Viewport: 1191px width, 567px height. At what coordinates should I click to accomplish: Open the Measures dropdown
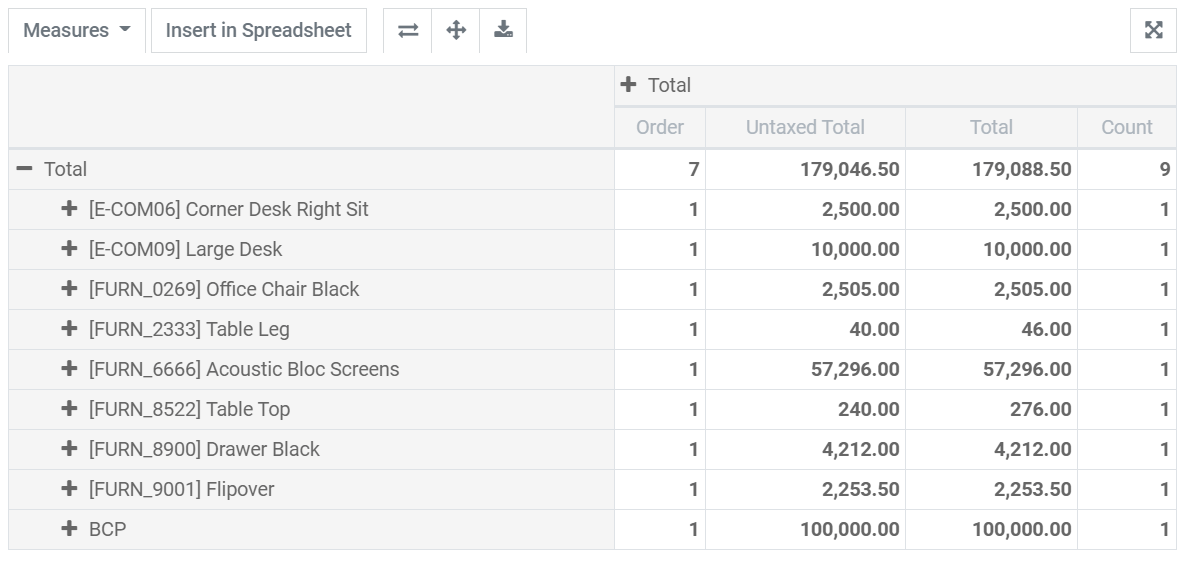tap(77, 30)
